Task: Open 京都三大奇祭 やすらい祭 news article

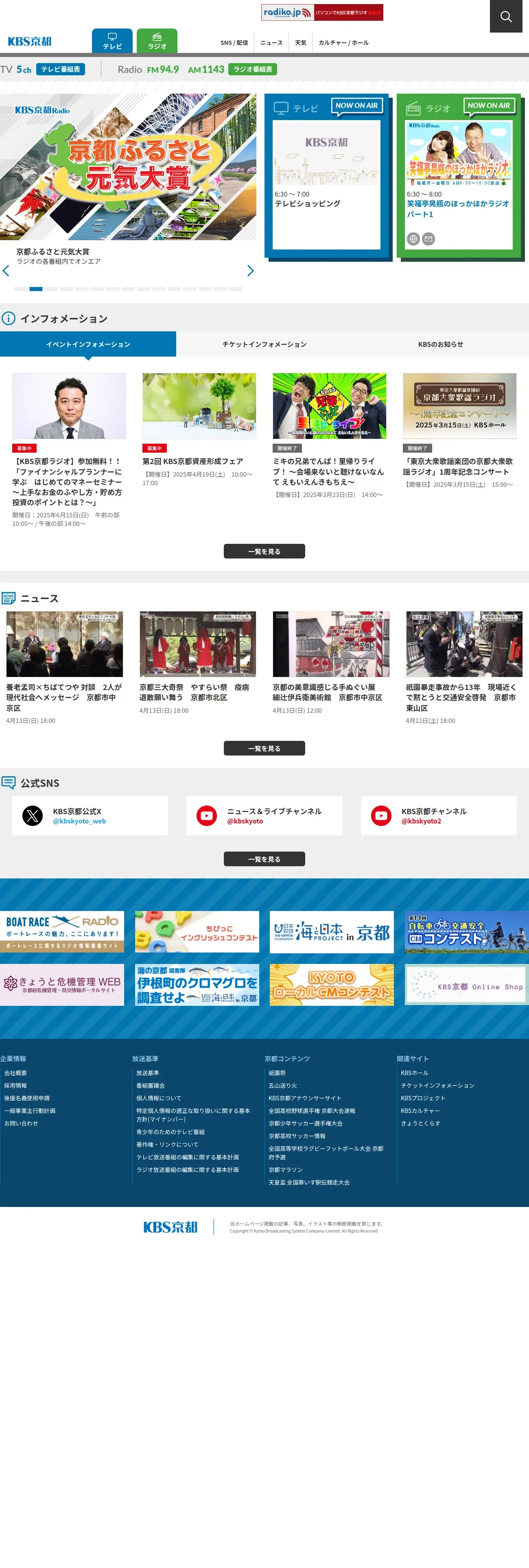Action: click(197, 663)
